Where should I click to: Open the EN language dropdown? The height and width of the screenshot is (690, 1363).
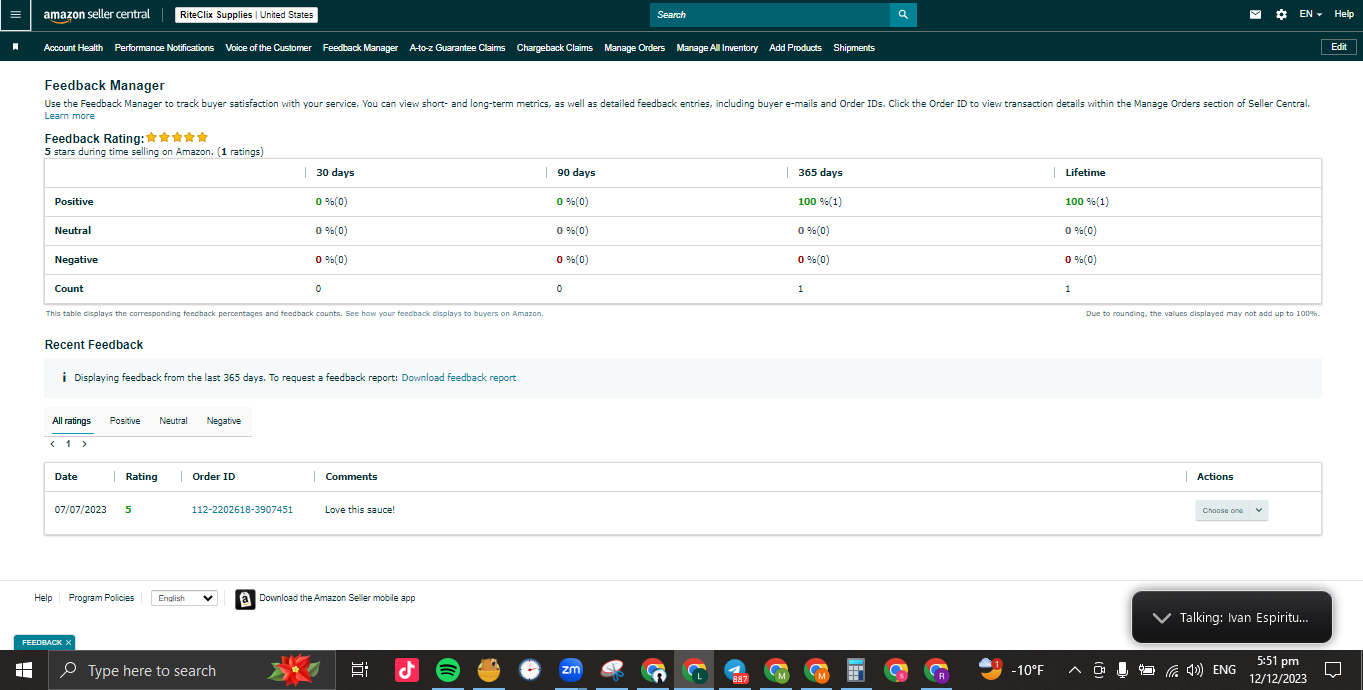coord(1310,15)
